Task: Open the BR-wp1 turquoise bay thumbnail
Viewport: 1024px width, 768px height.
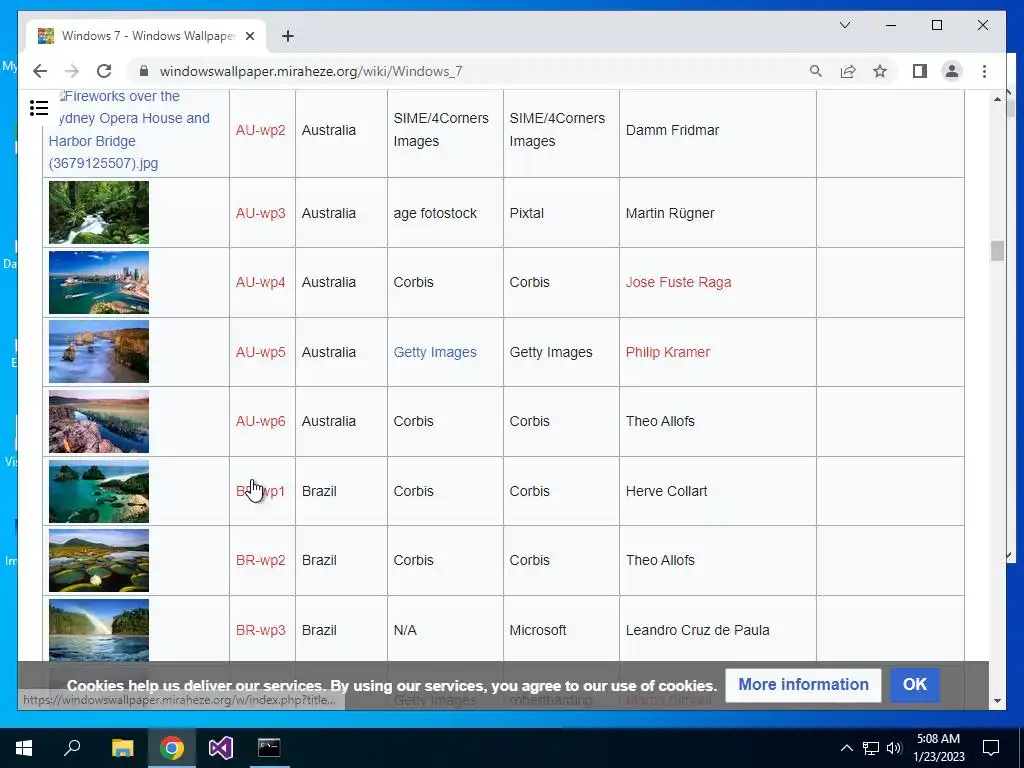Action: [x=99, y=491]
